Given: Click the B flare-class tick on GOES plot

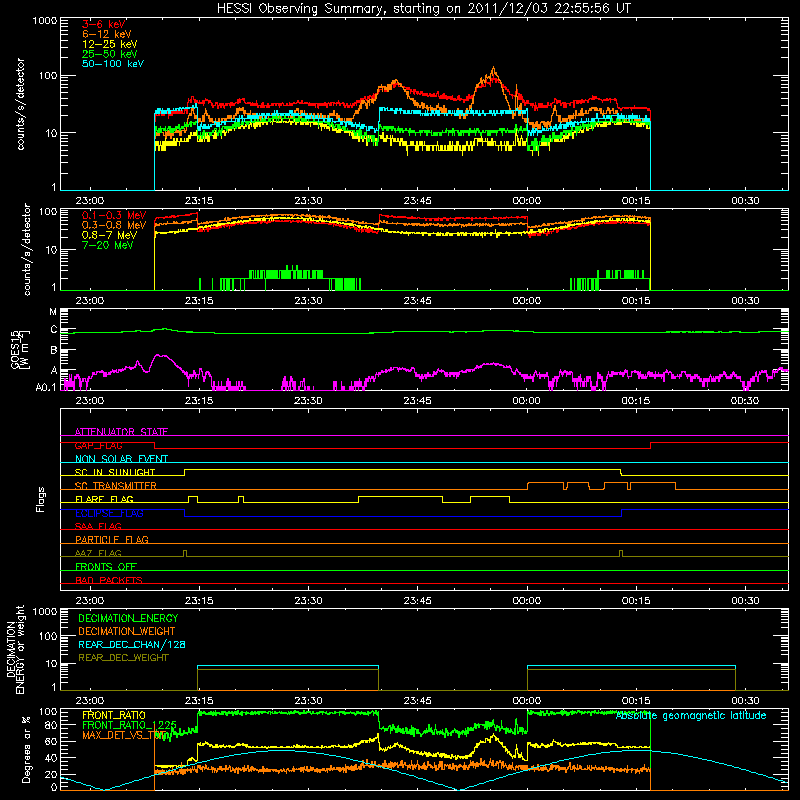Looking at the screenshot, I should coord(54,351).
